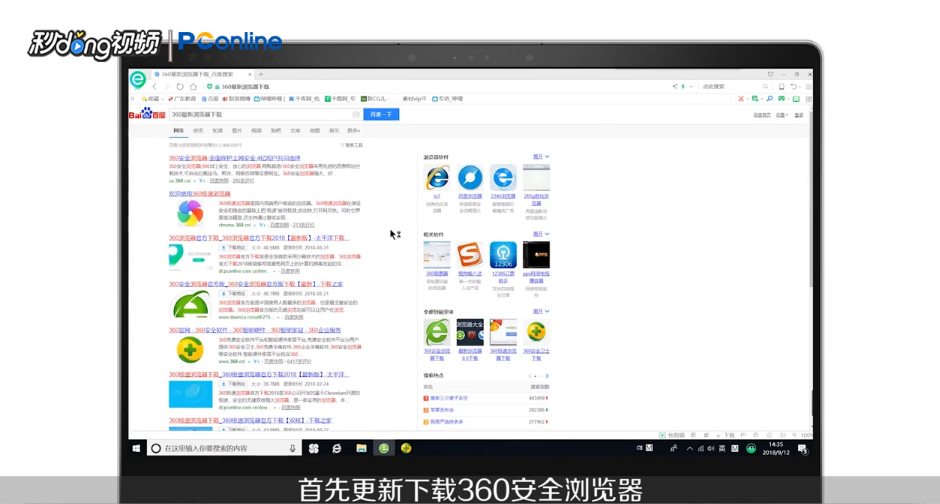Open Windows Start menu
The image size is (940, 504).
click(x=136, y=448)
